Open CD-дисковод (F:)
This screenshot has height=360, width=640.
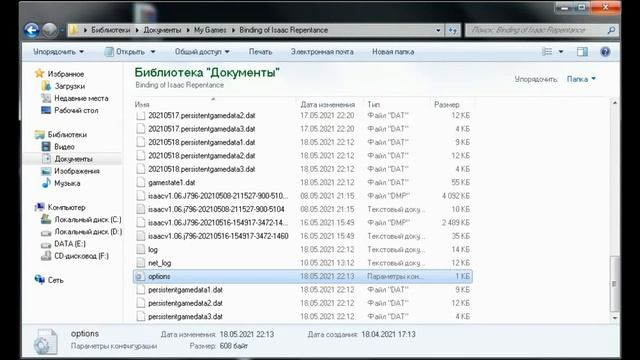[81, 256]
